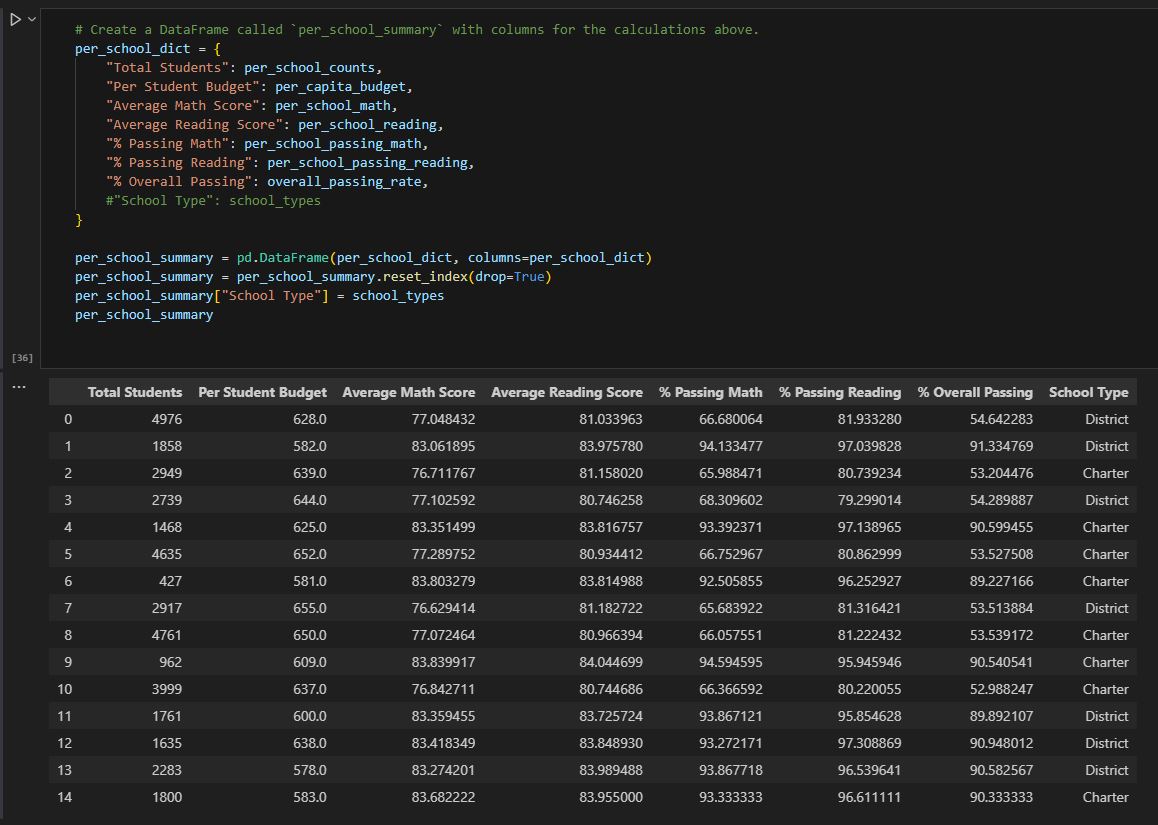Click row index 0 in the table
The width and height of the screenshot is (1158, 825).
click(x=68, y=419)
